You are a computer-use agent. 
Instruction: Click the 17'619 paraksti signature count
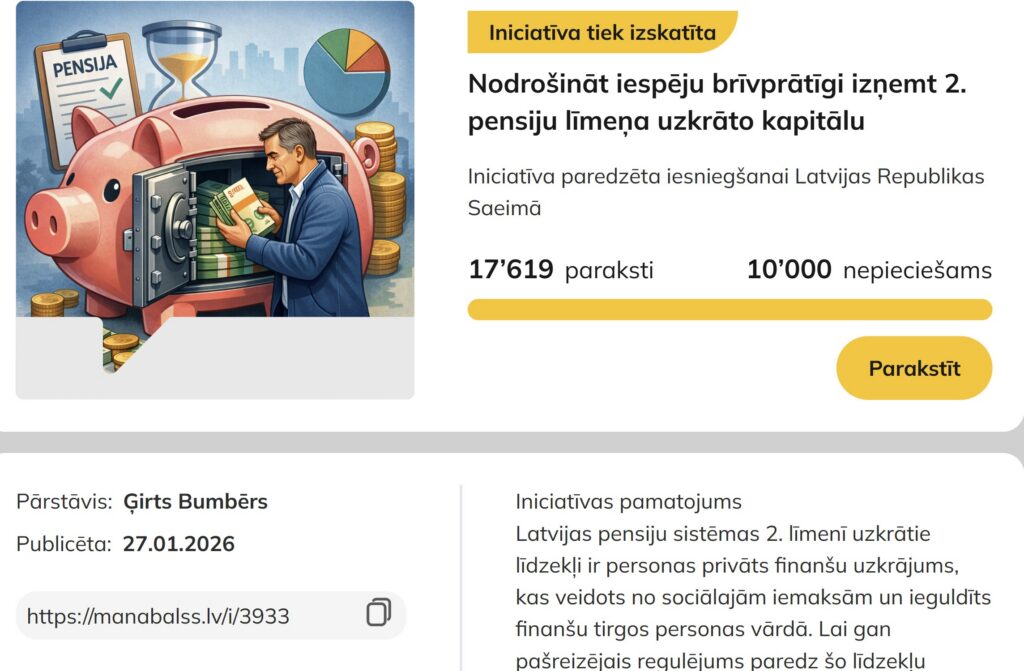pos(560,270)
